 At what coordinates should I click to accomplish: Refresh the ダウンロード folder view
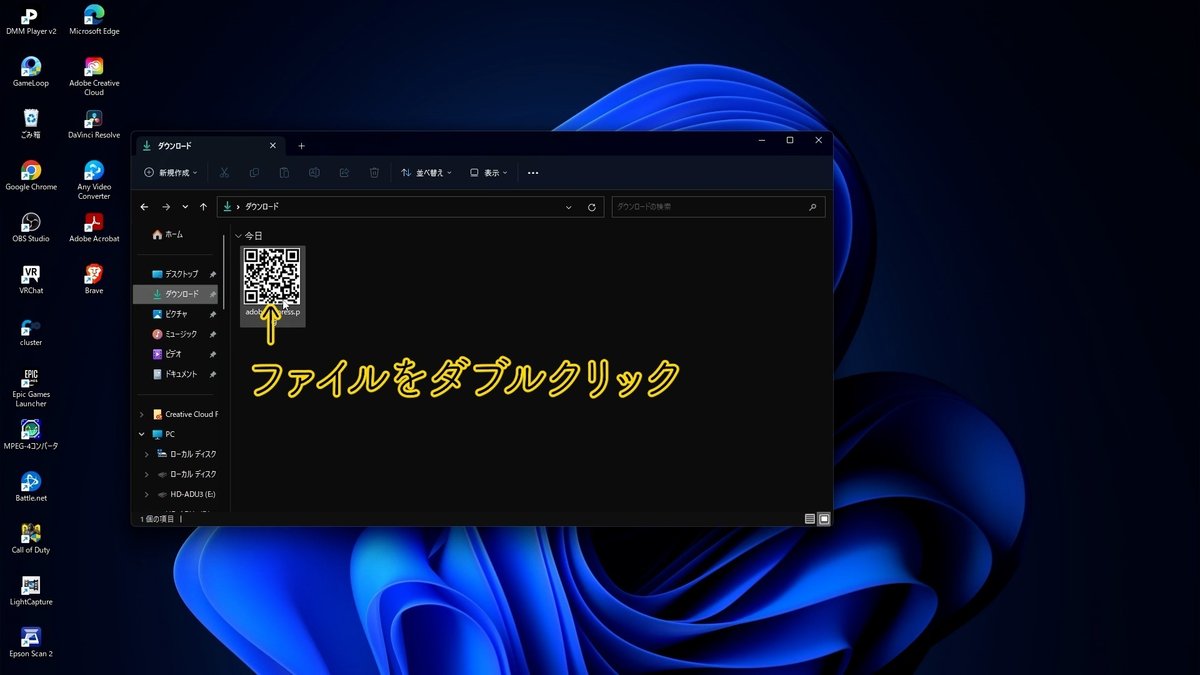pos(592,207)
